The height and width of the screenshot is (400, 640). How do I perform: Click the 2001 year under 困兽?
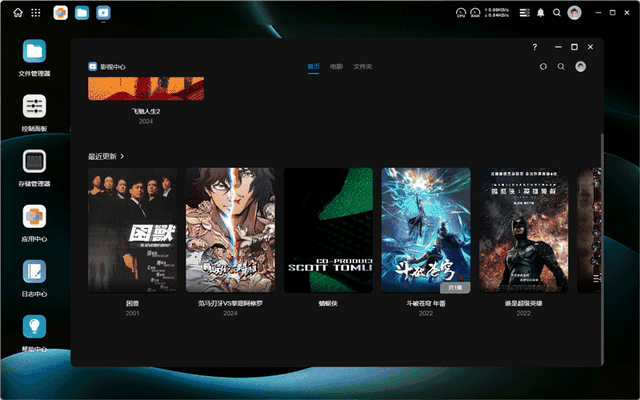[x=133, y=313]
